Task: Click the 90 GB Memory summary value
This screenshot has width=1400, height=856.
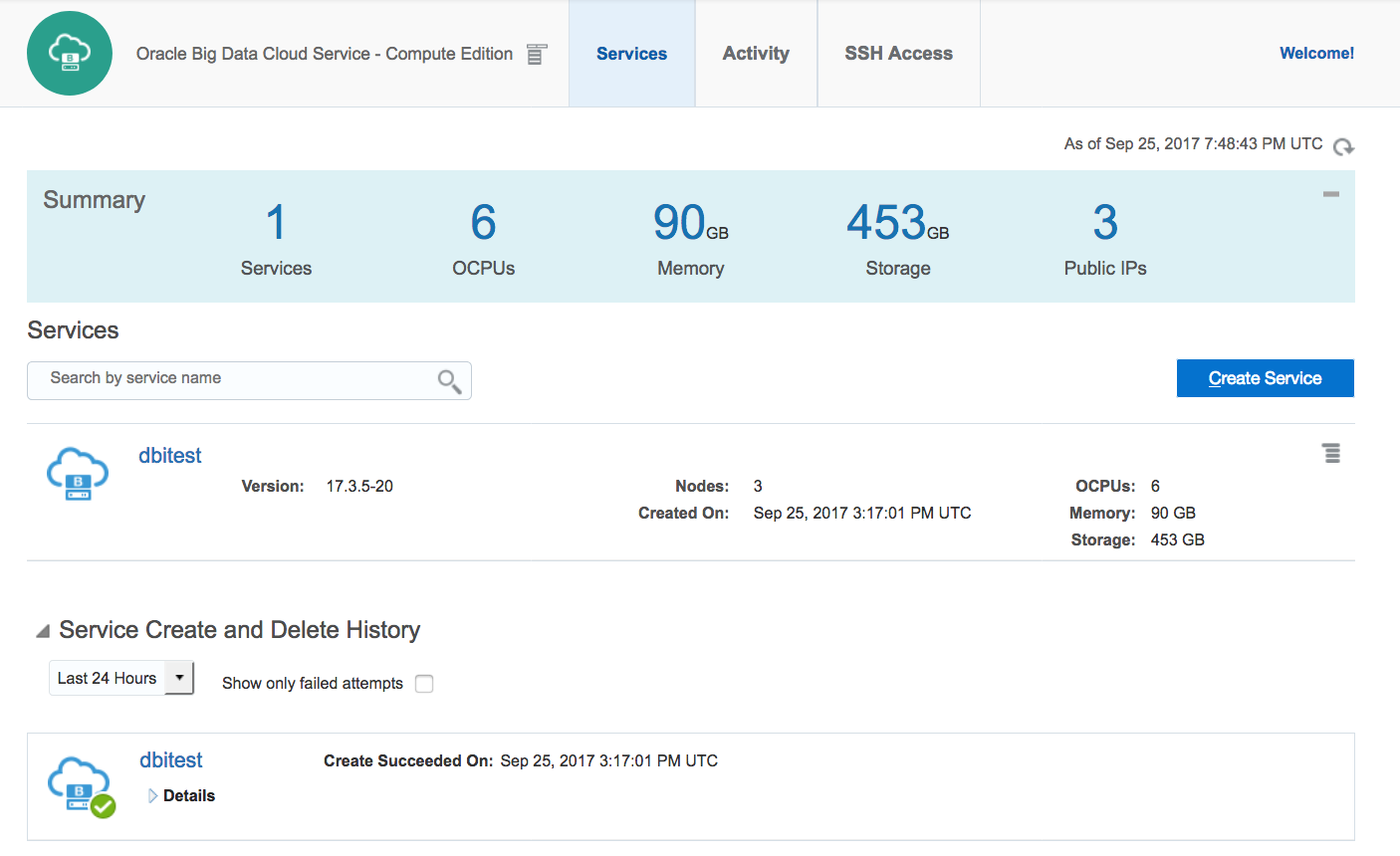Action: click(x=690, y=222)
